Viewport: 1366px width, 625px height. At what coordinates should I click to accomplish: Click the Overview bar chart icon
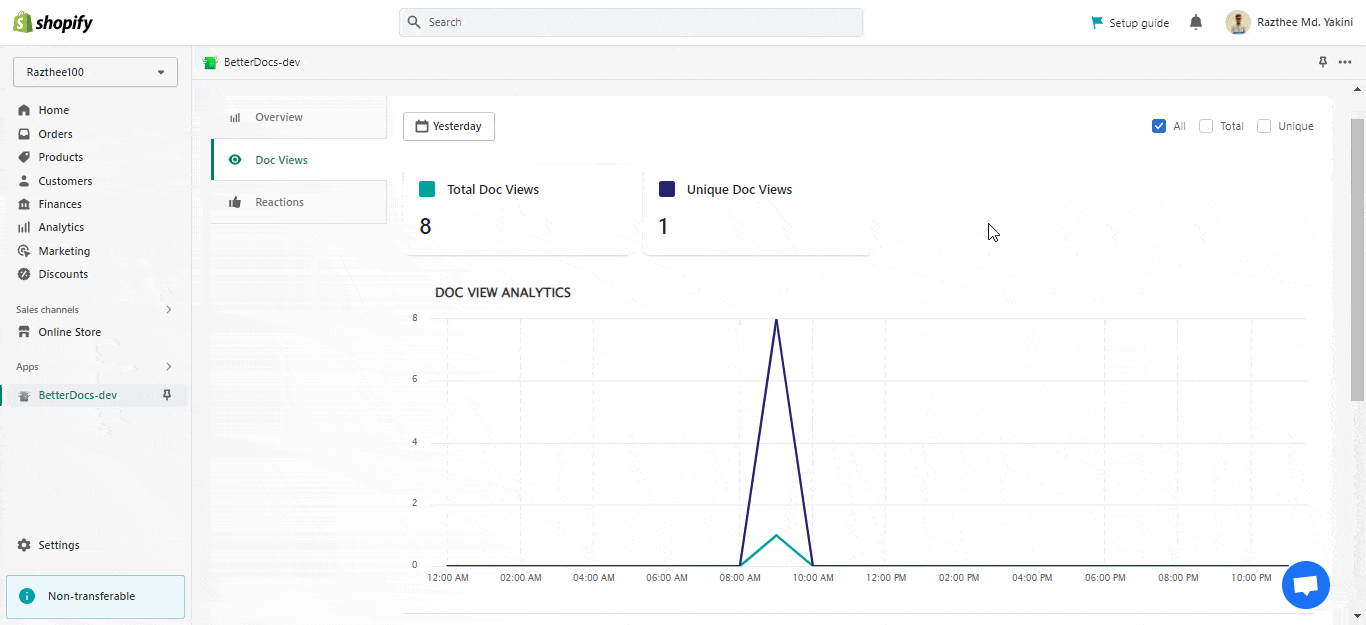point(235,117)
